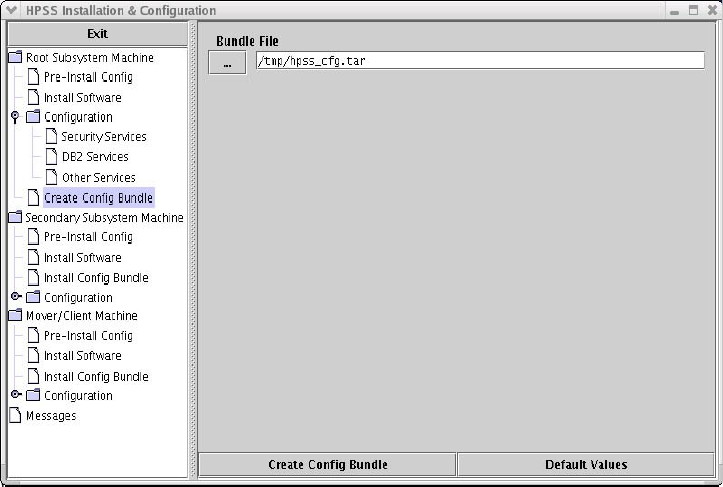The image size is (723, 487).
Task: Select Create Config Bundle tree item
Action: [98, 198]
